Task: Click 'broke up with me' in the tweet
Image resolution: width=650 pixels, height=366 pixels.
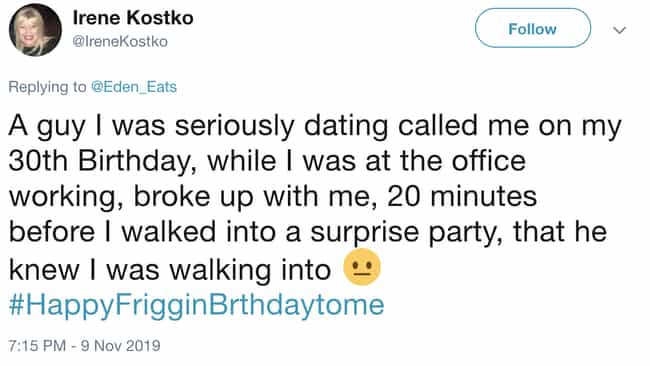Action: [252, 196]
